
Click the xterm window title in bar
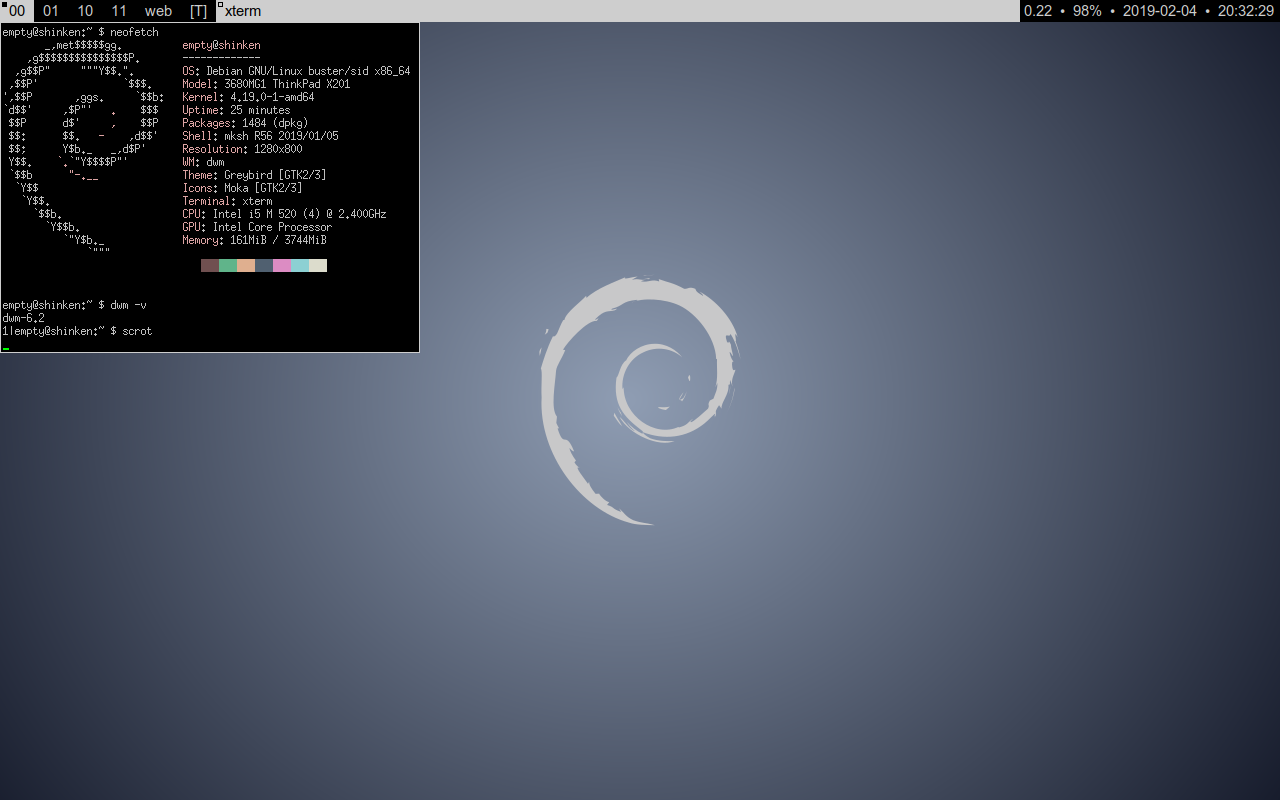(x=243, y=11)
